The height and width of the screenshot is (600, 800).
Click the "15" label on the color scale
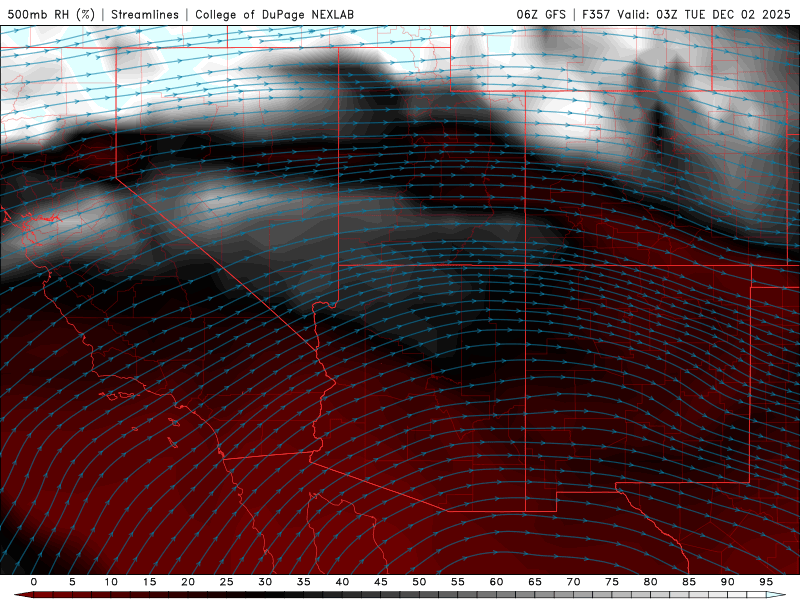(149, 582)
